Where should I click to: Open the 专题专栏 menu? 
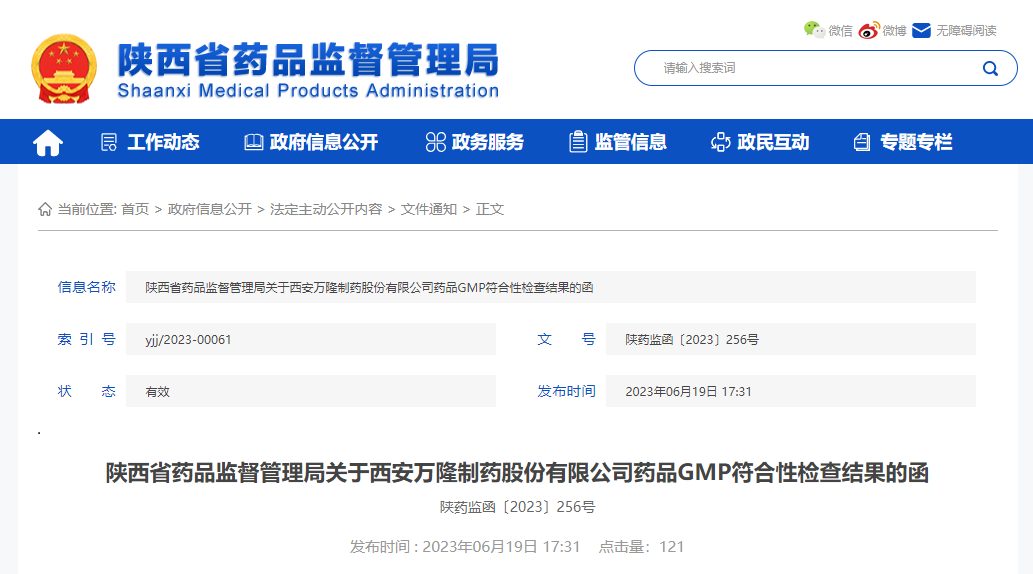[x=916, y=142]
